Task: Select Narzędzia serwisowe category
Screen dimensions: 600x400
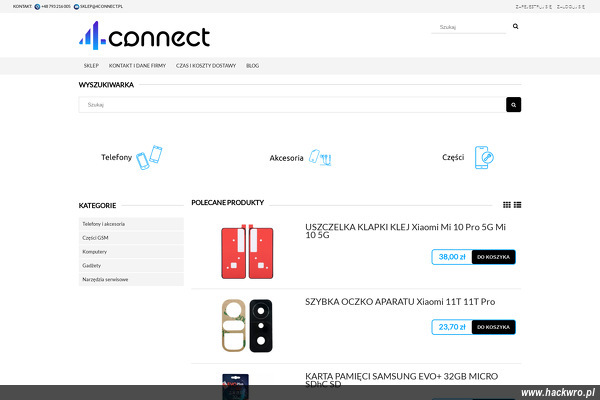Action: (x=131, y=279)
